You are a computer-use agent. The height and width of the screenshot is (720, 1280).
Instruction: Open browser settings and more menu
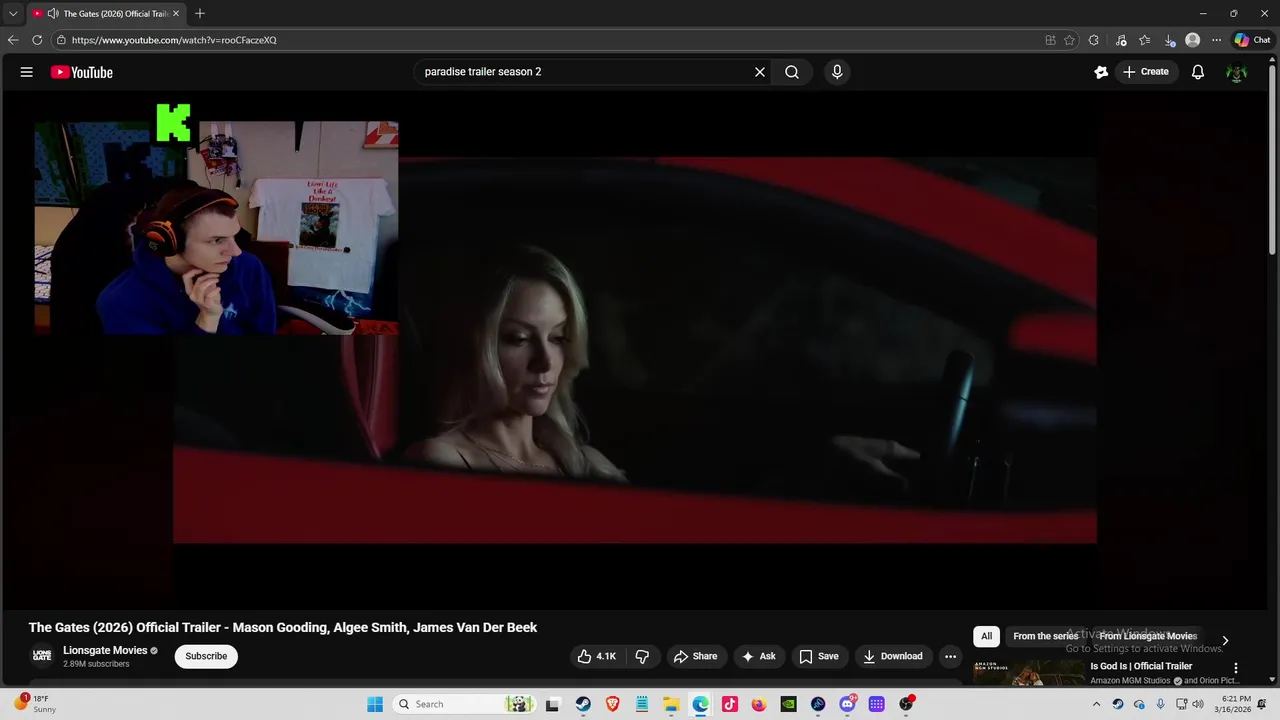tap(1216, 40)
